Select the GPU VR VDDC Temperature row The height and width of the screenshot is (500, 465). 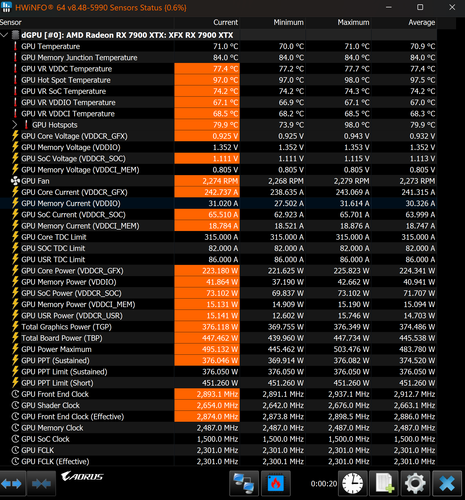tap(218, 69)
